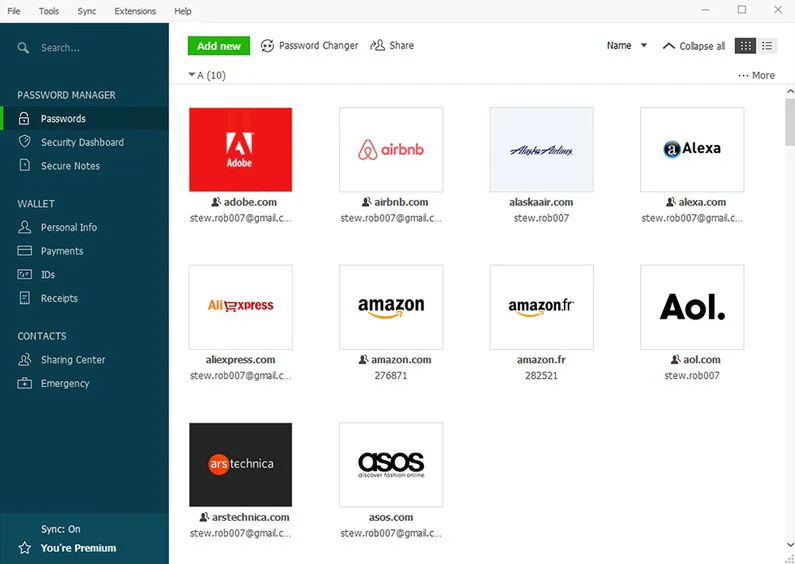Click the Password Changer label
The image size is (795, 564).
click(318, 46)
